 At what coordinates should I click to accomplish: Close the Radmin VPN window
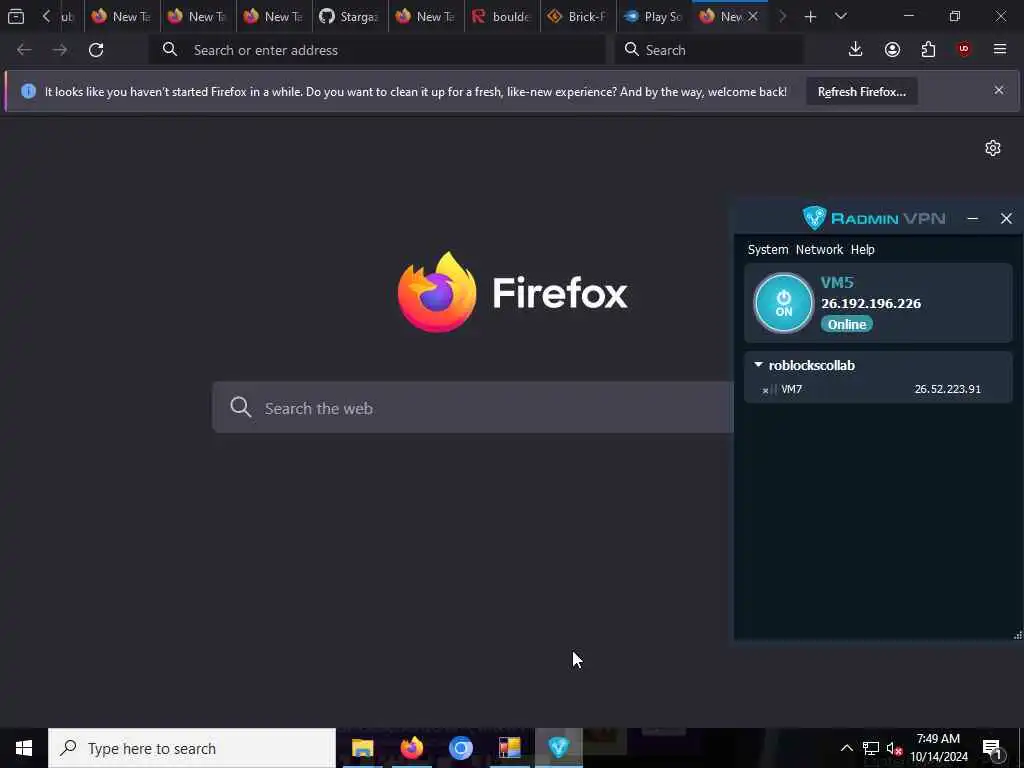pyautogui.click(x=1006, y=219)
